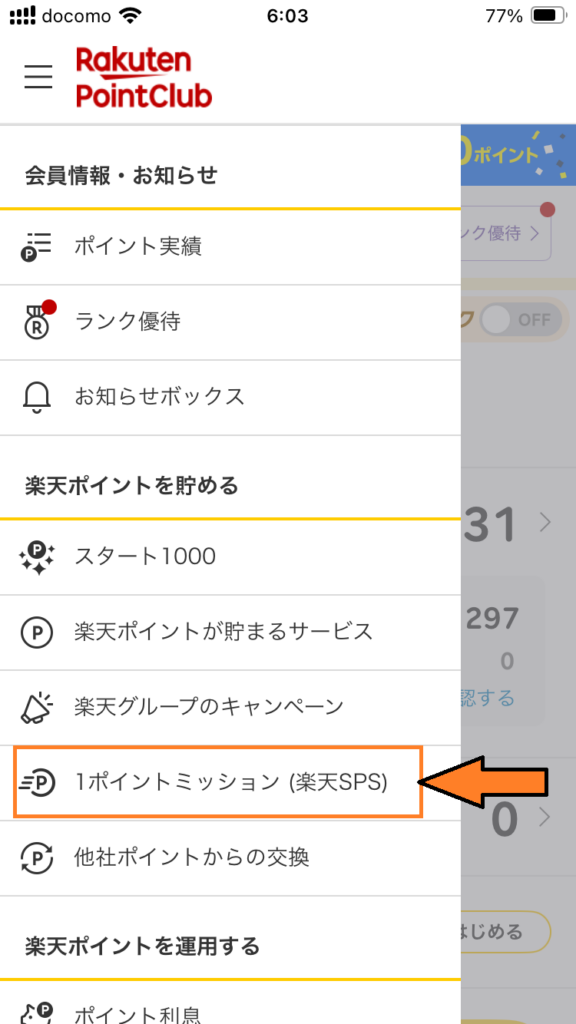Screen dimensions: 576x1024
Task: Tap the 1ポイントミッション P icon
Action: click(x=37, y=782)
